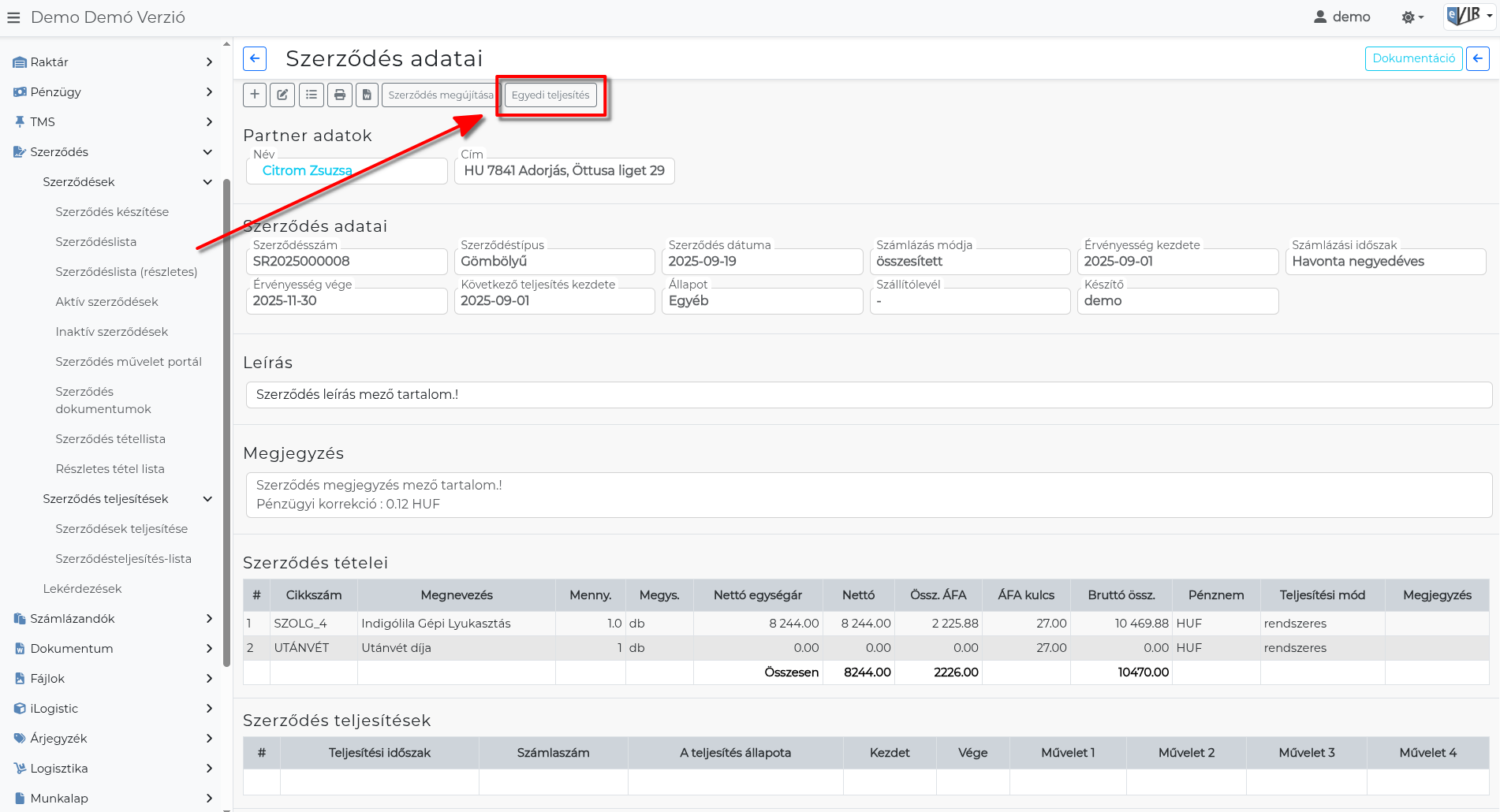Screen dimensions: 1500x812
Task: Open the Dokumentáció button
Action: tap(1413, 58)
